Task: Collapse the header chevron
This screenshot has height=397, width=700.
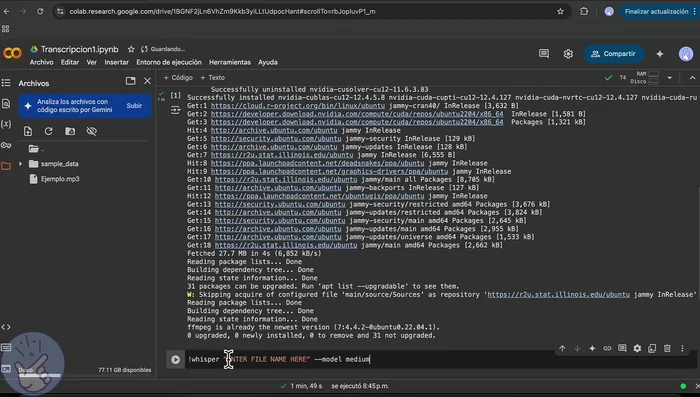Action: click(x=692, y=78)
